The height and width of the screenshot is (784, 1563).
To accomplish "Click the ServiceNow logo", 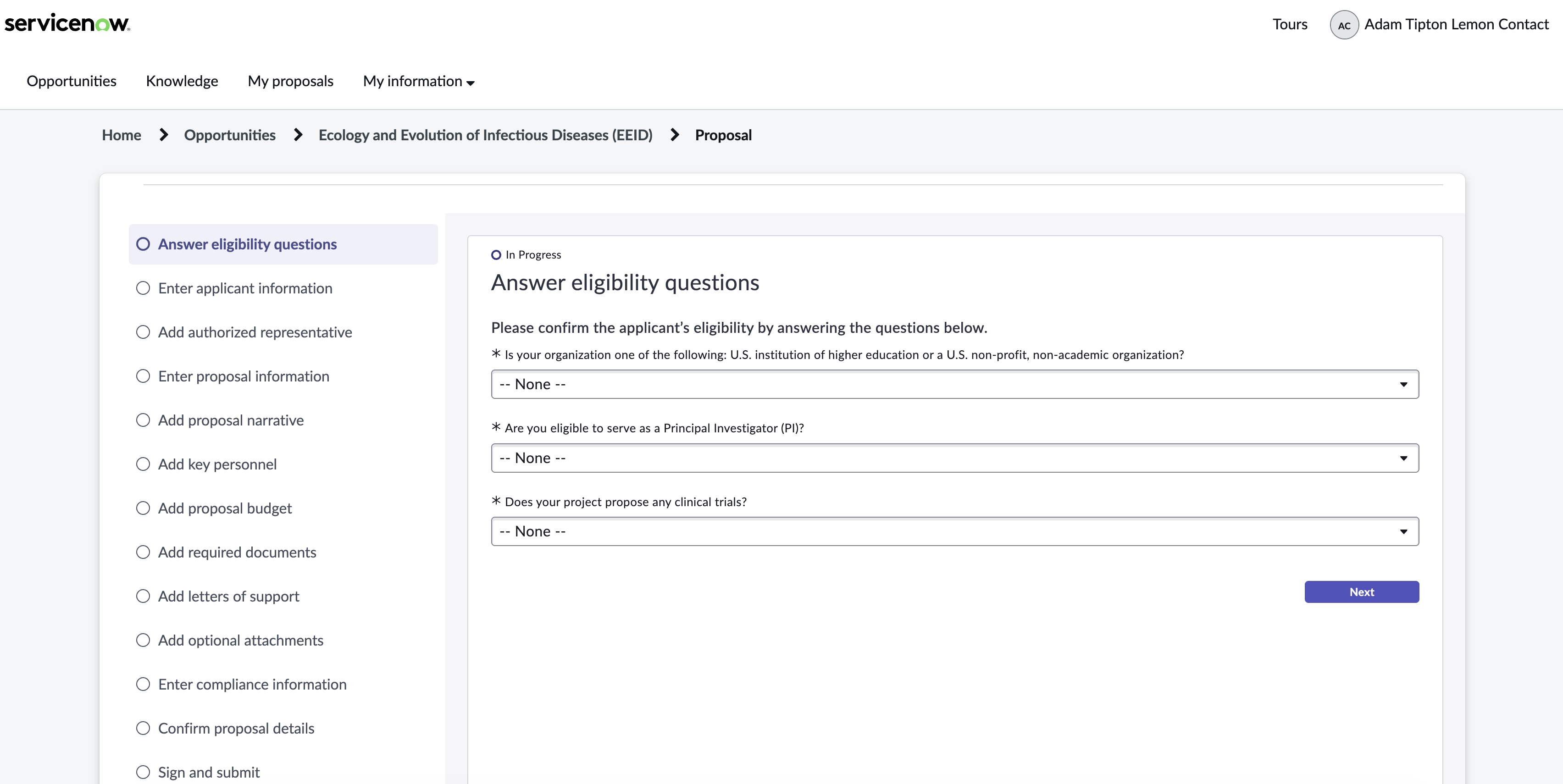I will 67,23.
